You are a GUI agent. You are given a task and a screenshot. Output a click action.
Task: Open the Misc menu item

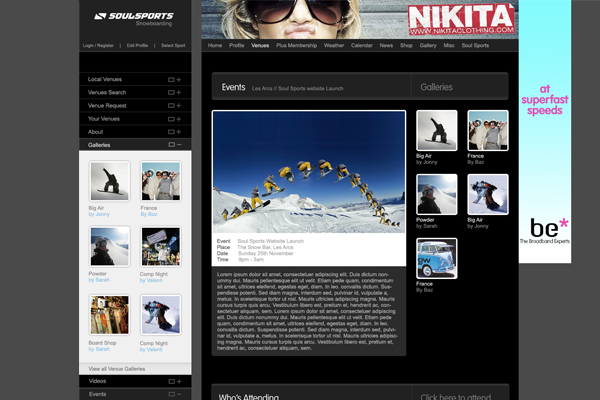[x=449, y=46]
